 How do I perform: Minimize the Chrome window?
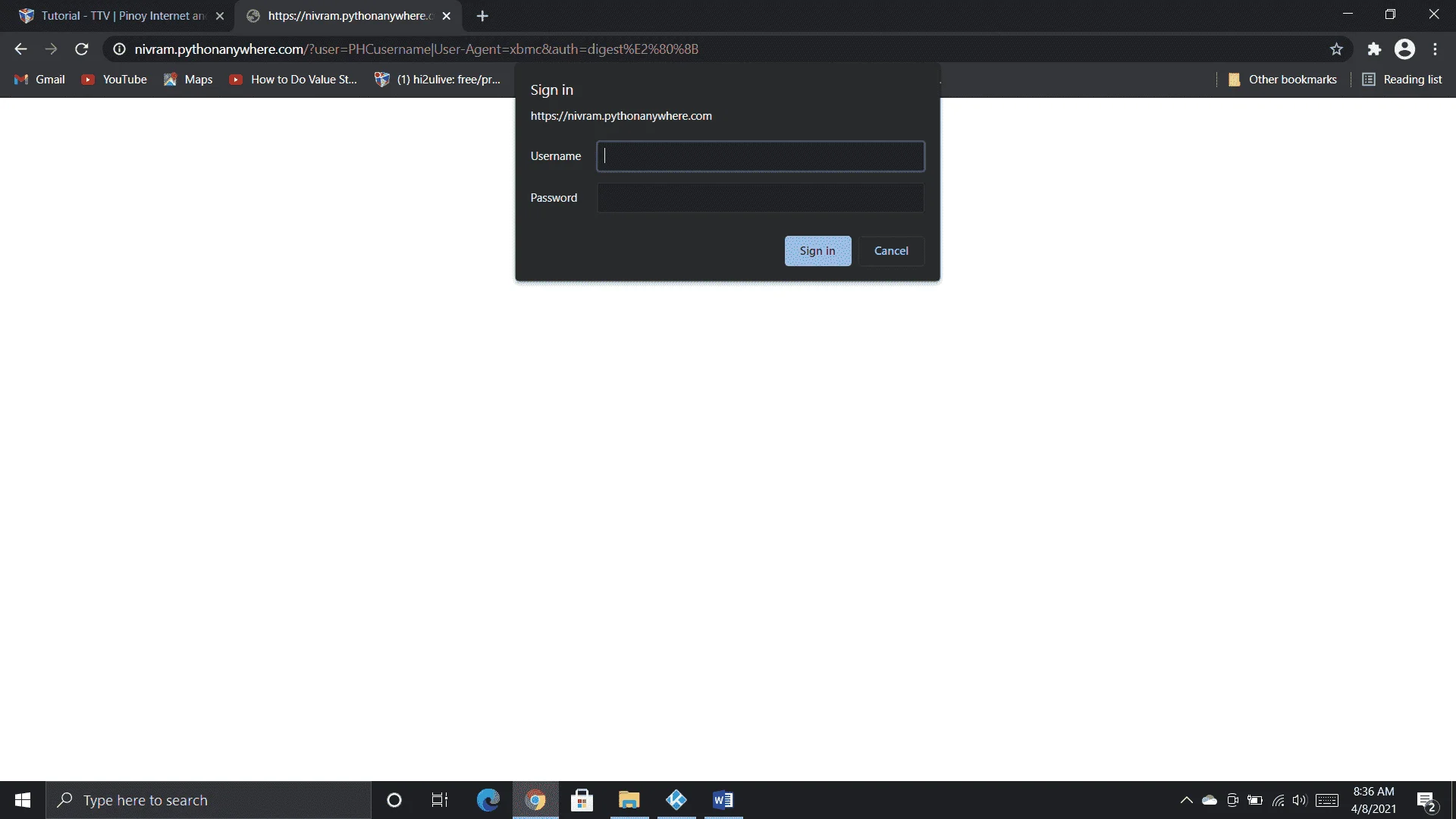(x=1348, y=14)
